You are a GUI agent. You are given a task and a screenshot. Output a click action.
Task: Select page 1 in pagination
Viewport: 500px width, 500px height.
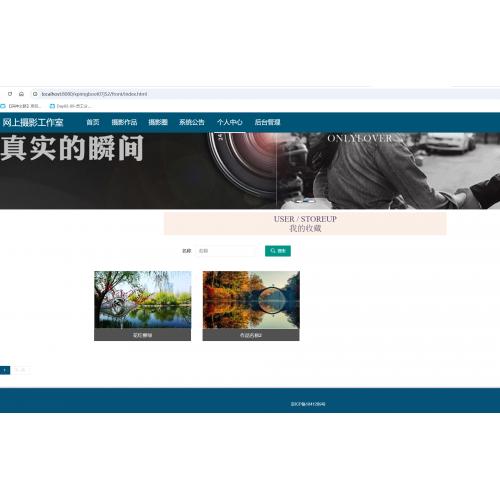point(5,370)
